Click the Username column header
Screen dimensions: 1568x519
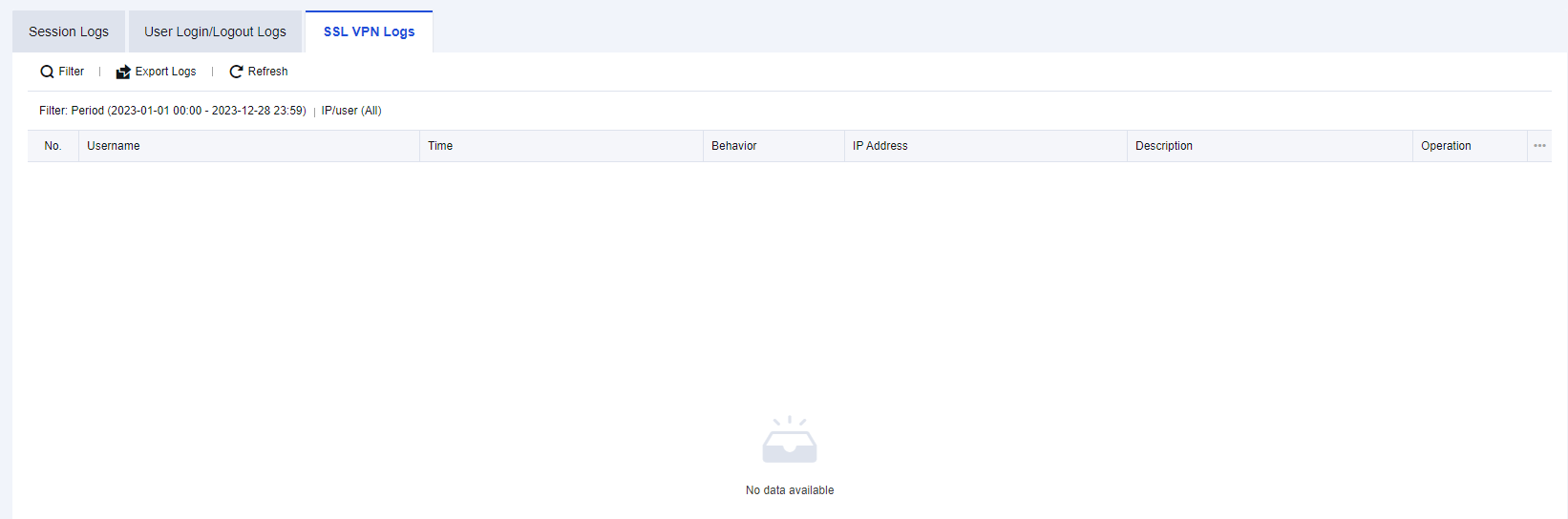tap(249, 146)
